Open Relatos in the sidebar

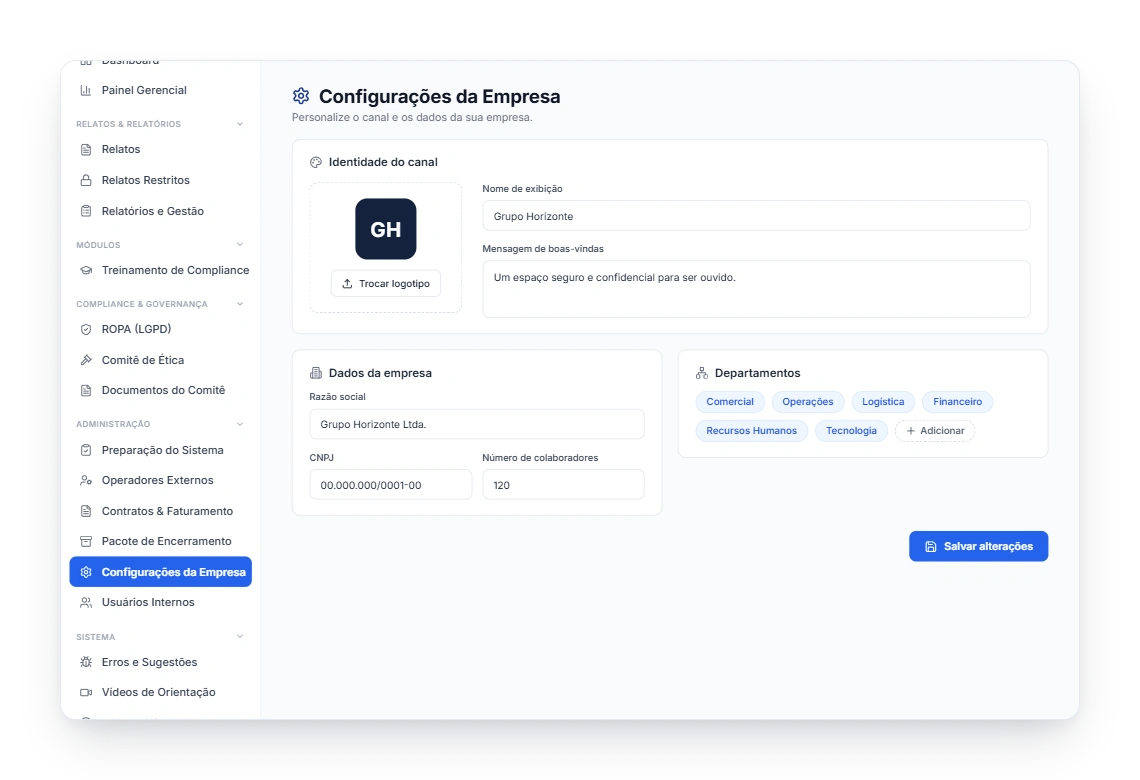[161, 150]
